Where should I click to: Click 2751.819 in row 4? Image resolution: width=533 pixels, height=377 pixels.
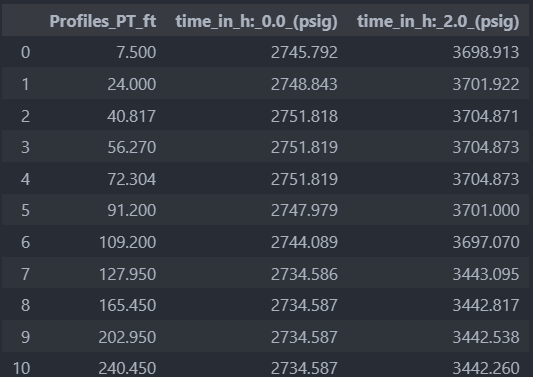[x=304, y=179]
